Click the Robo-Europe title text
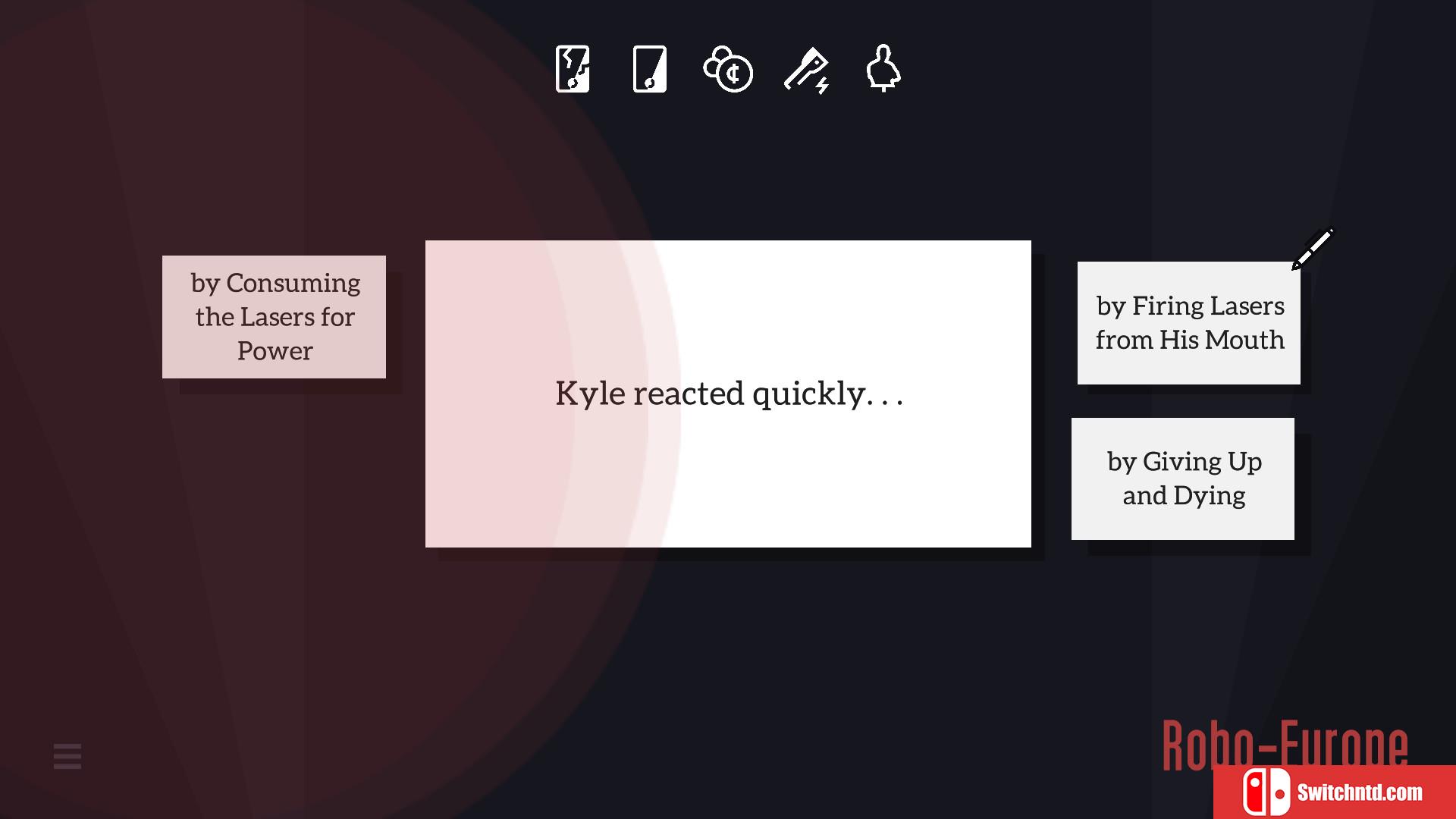The height and width of the screenshot is (819, 1456). click(x=1285, y=745)
